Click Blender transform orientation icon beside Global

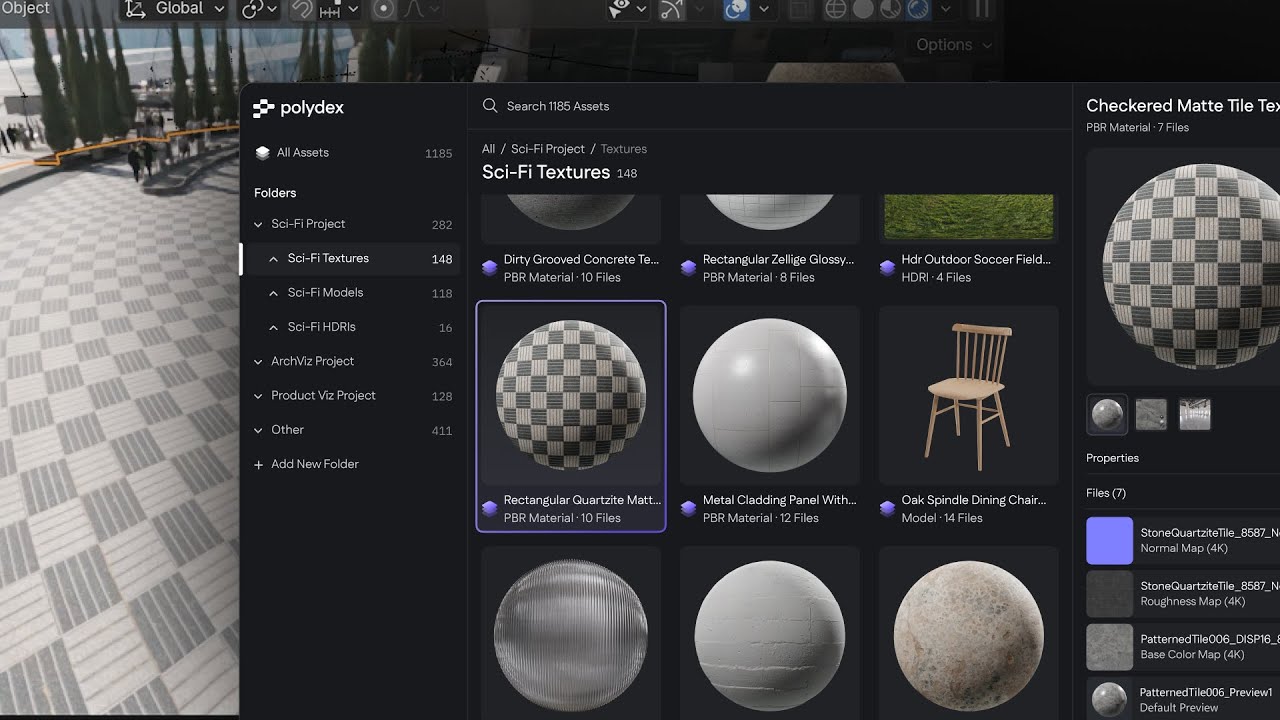tap(134, 9)
